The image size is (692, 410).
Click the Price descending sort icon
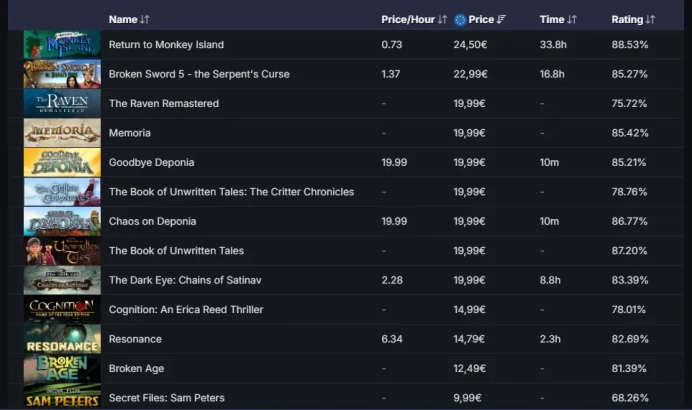(x=501, y=19)
